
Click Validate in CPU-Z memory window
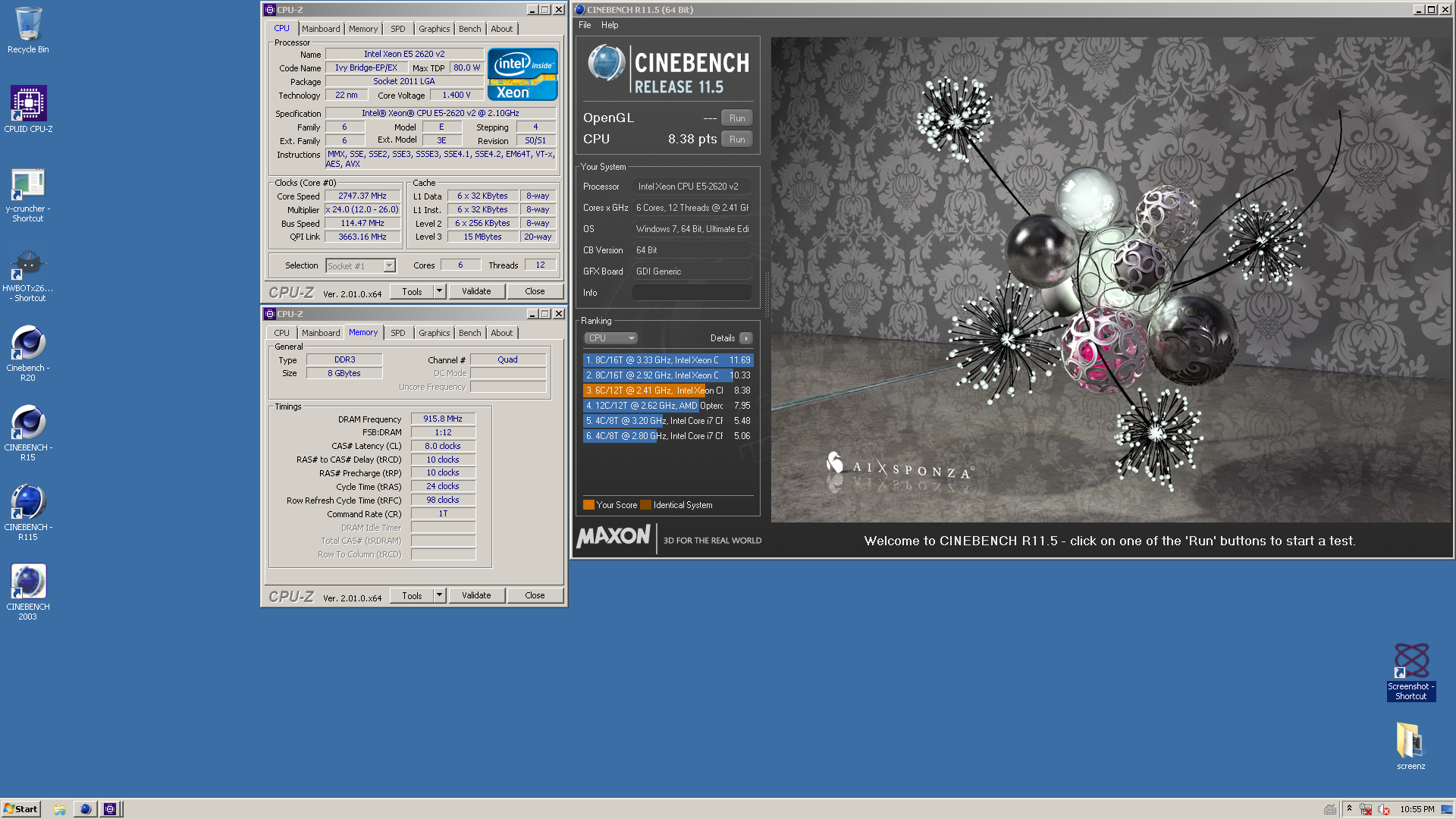(476, 595)
